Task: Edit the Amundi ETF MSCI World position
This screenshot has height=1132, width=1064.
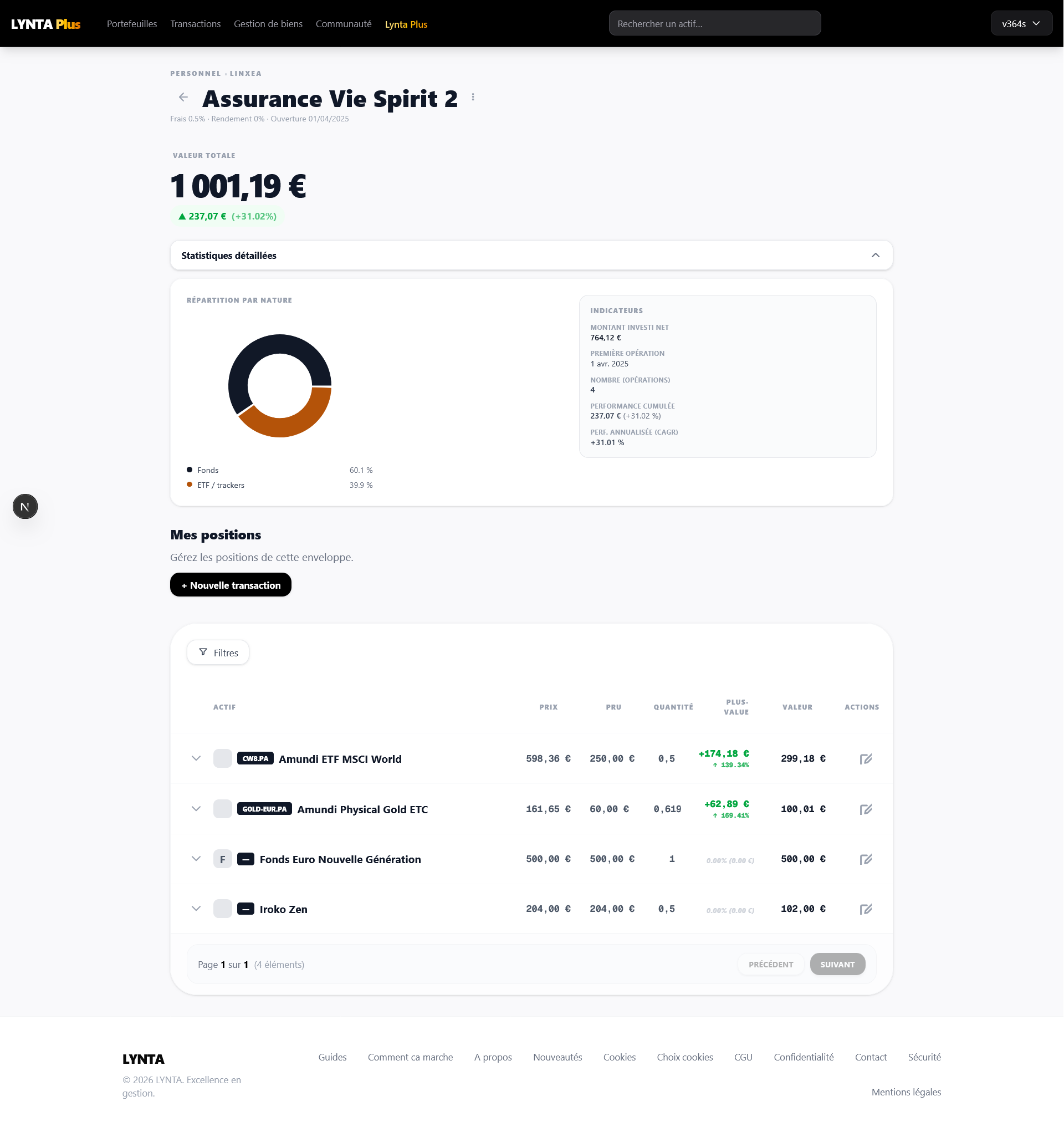Action: click(867, 759)
